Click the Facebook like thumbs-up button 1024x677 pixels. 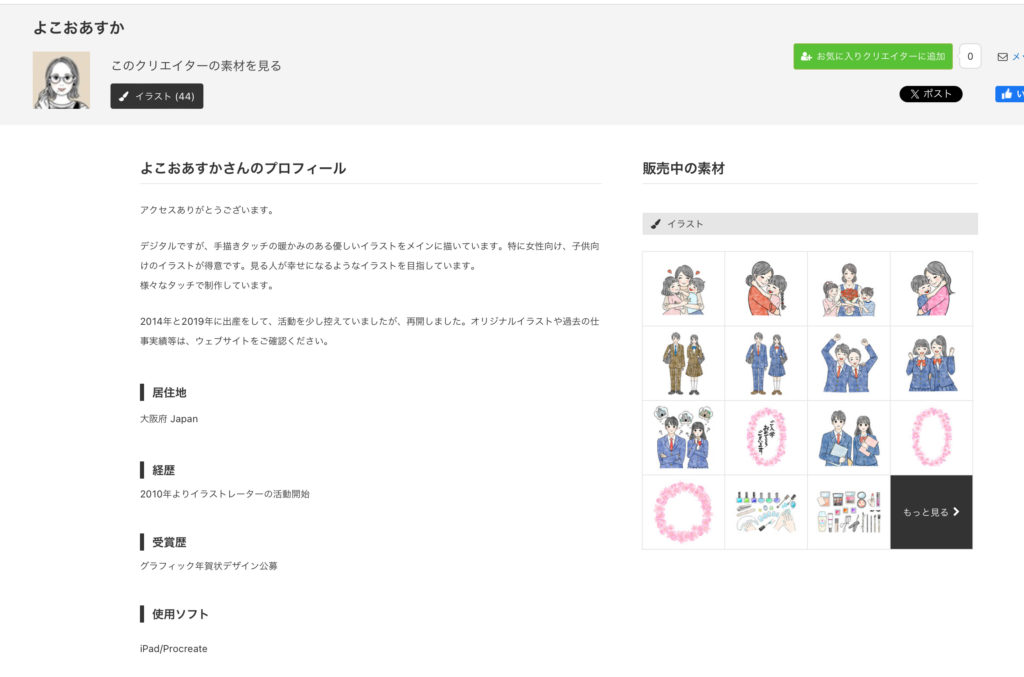tap(1008, 94)
